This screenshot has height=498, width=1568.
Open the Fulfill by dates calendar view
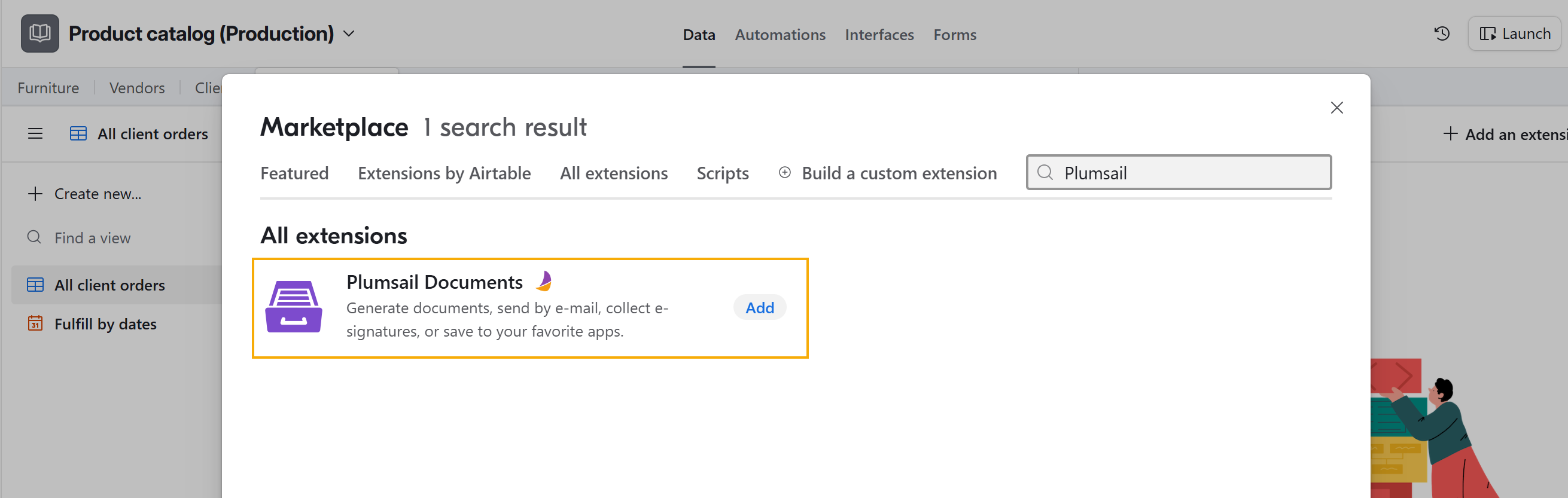click(105, 324)
